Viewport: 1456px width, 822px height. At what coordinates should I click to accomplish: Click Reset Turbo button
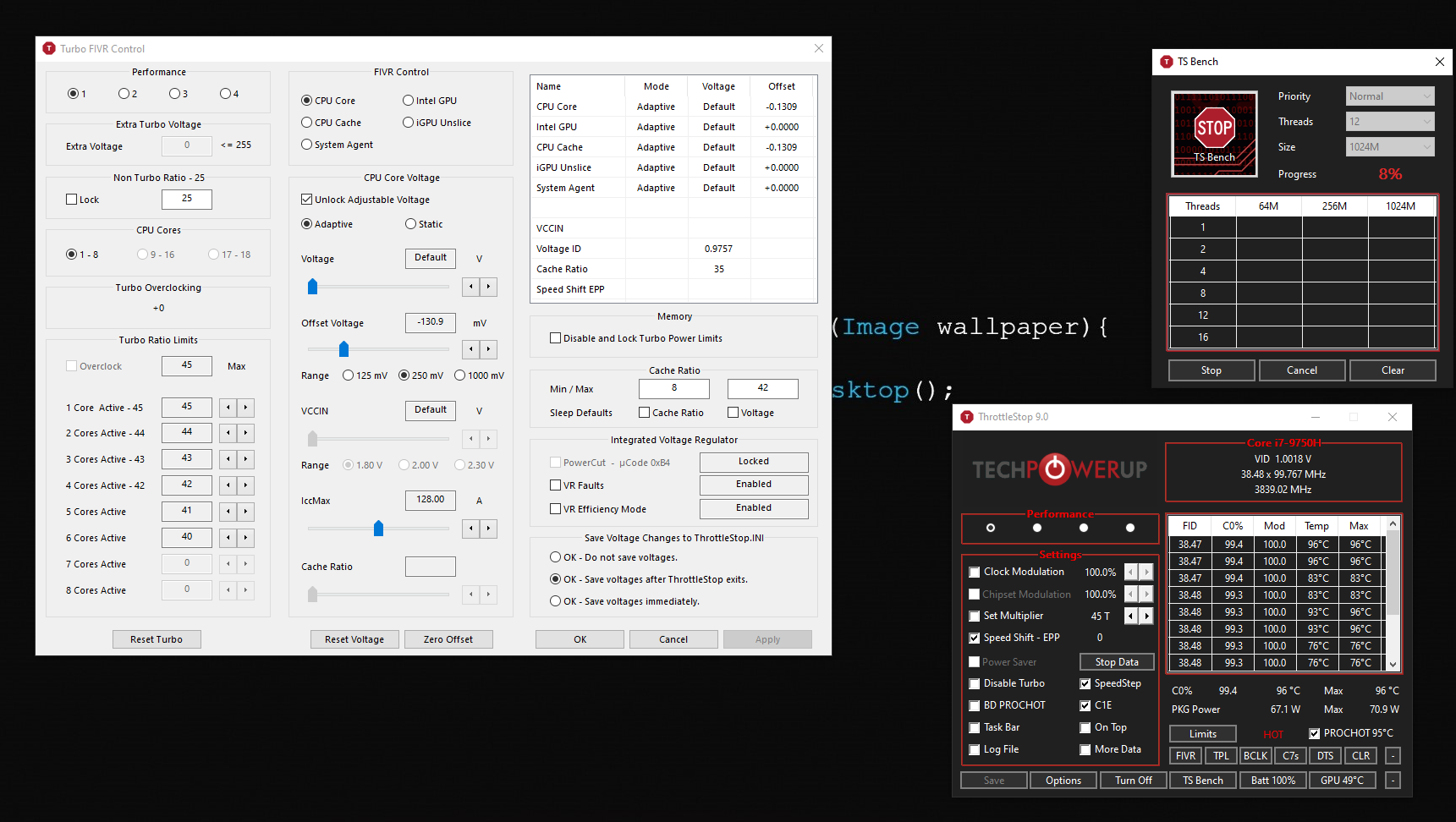157,639
